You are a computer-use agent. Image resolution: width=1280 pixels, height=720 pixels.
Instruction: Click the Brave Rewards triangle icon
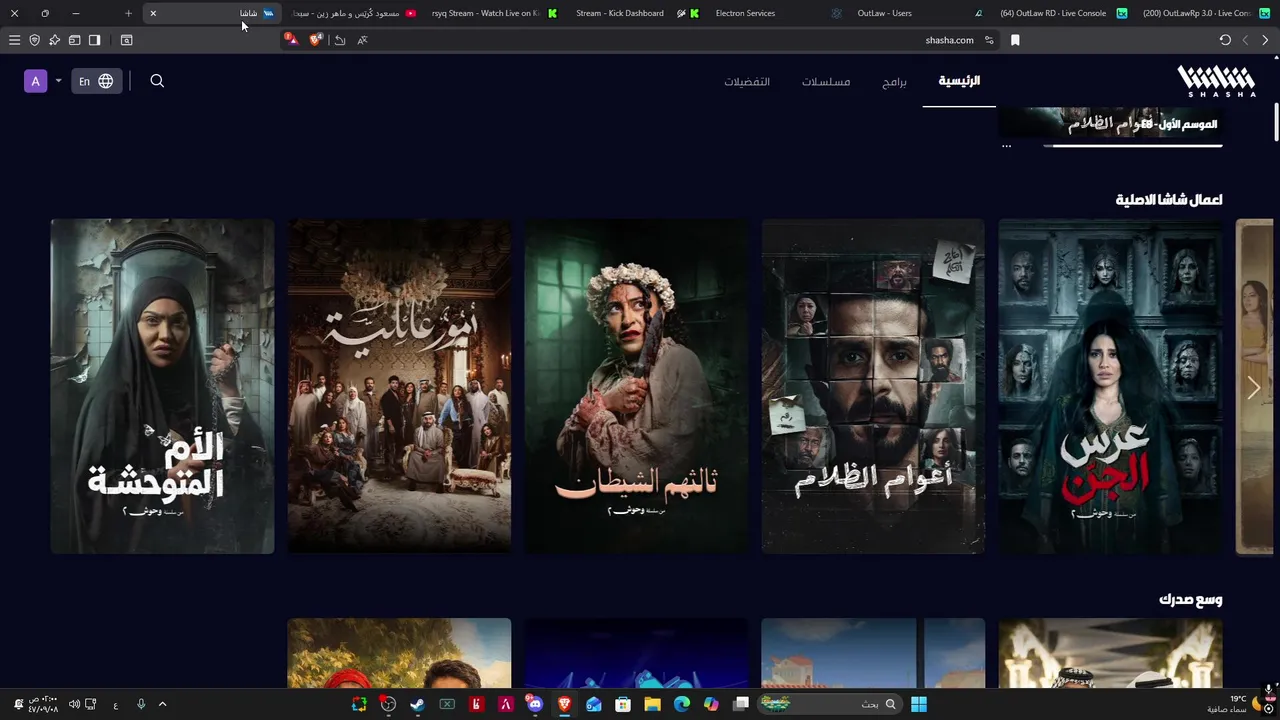point(291,40)
